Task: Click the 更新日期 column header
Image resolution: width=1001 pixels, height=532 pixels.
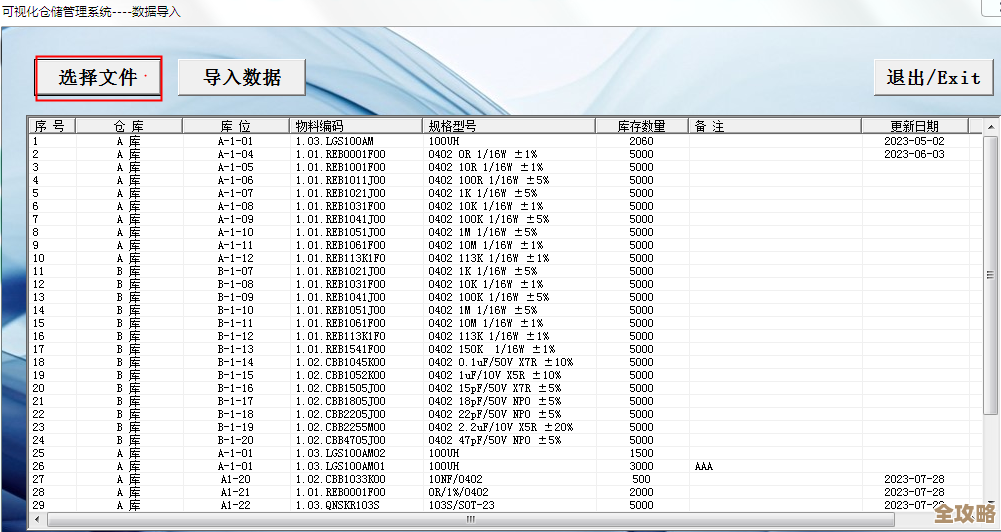Action: (914, 126)
